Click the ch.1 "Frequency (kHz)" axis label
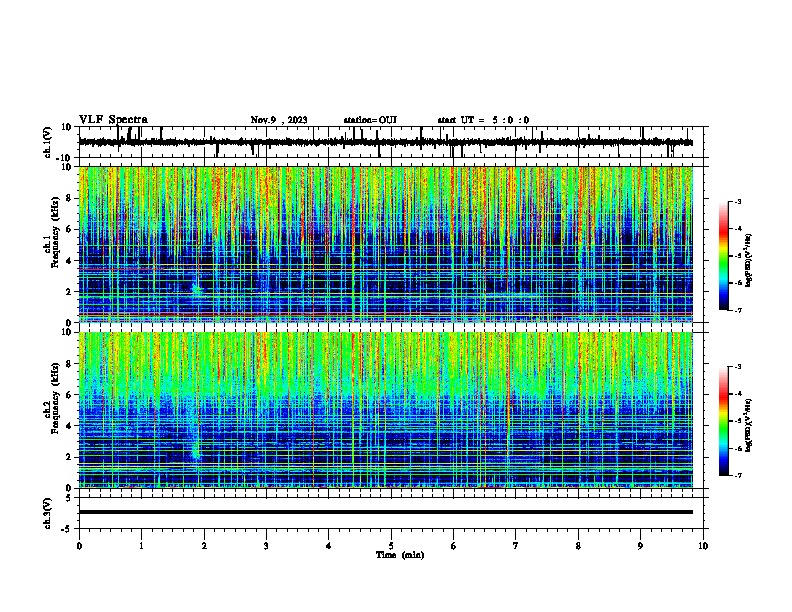 (55, 232)
